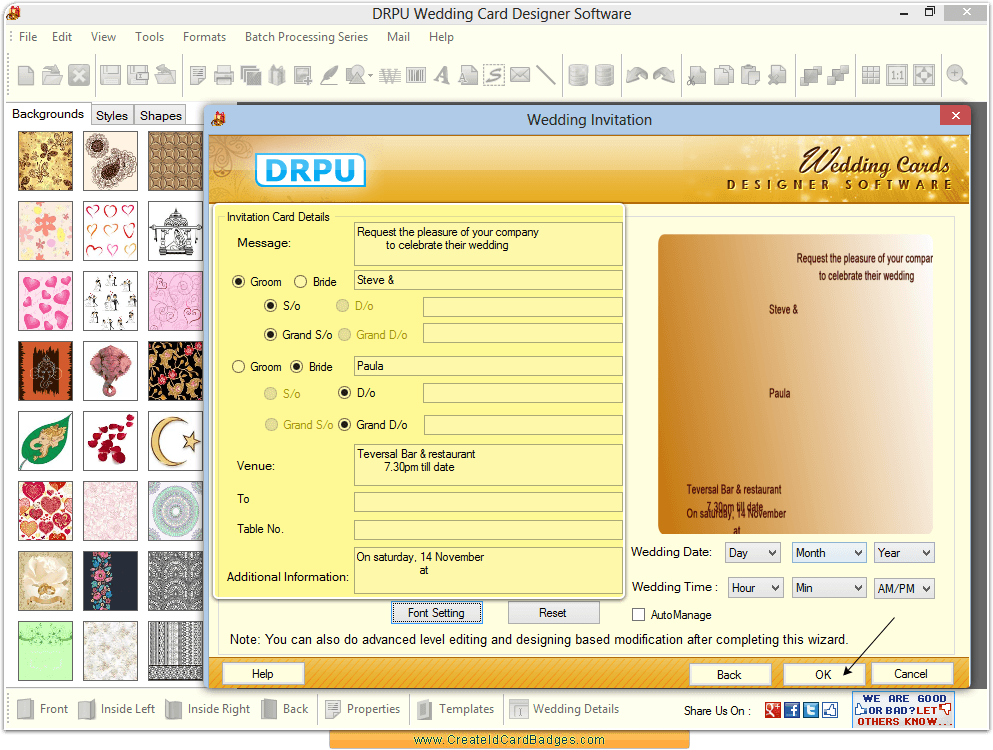Image resolution: width=993 pixels, height=750 pixels.
Task: Open the Wedding Date Month dropdown
Action: (x=830, y=552)
